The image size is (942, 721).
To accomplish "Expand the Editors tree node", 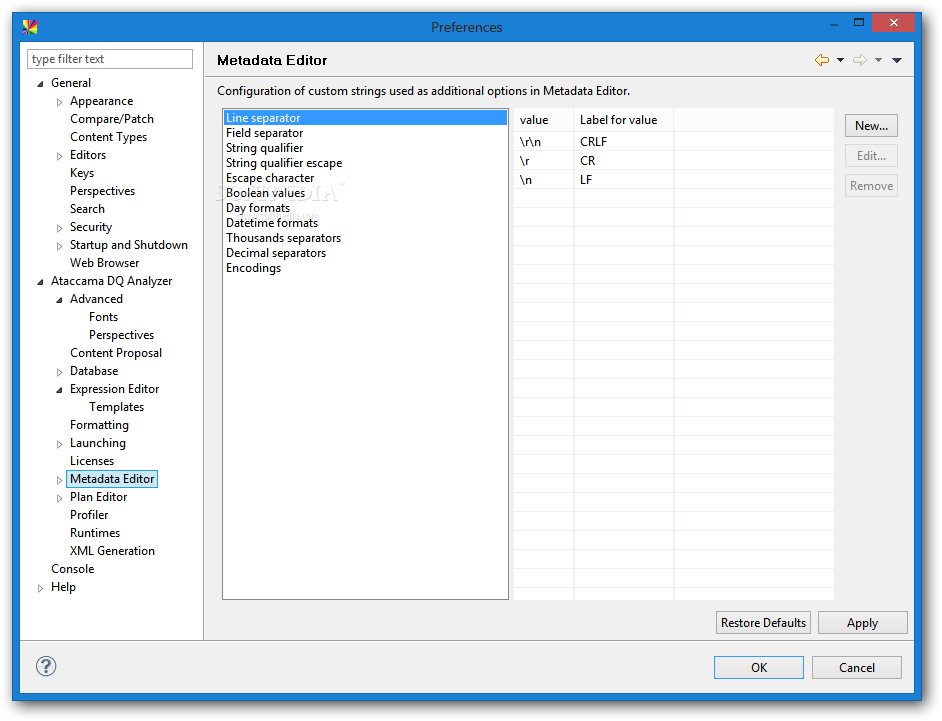I will (59, 156).
